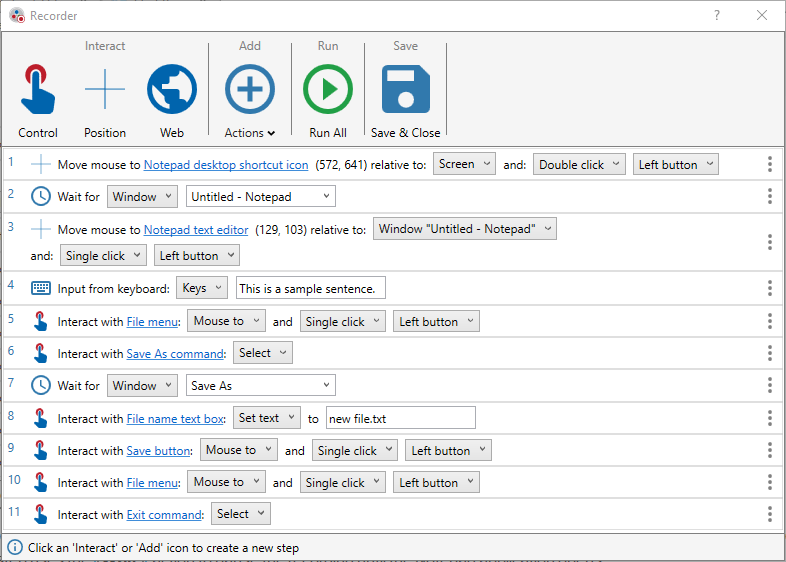Open the Screen relative-to dropdown
This screenshot has width=786, height=562.
464,164
